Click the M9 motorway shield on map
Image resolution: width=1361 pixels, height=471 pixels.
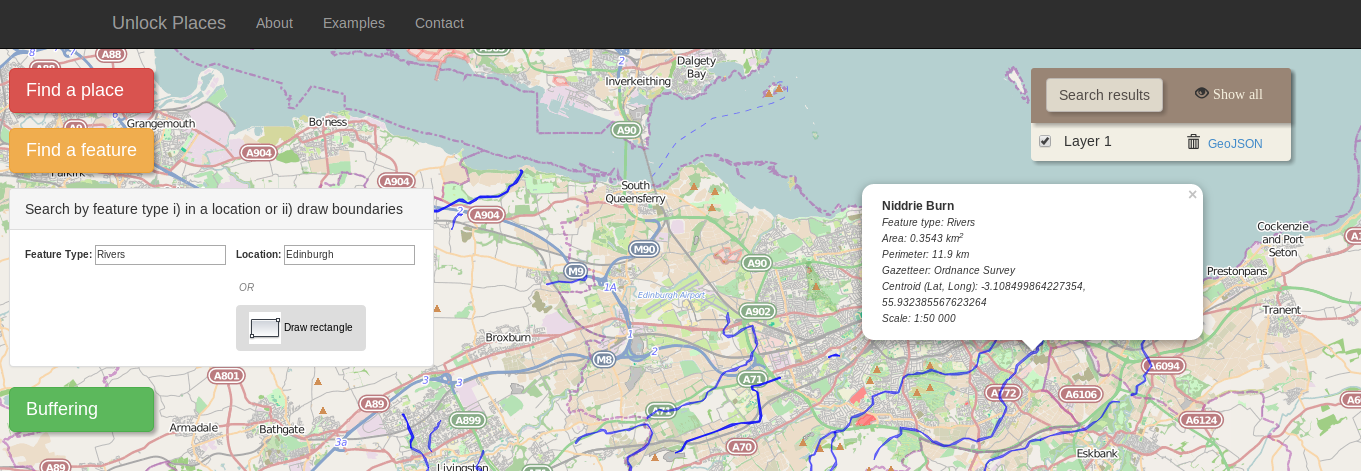(575, 271)
